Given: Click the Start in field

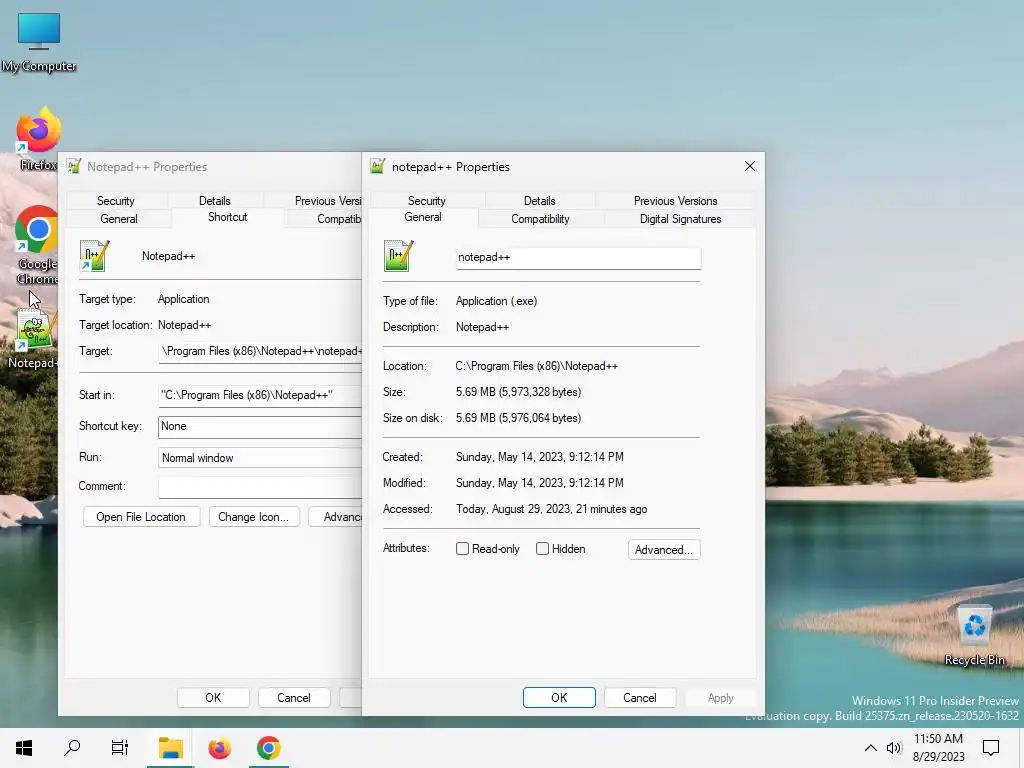Looking at the screenshot, I should pos(260,395).
